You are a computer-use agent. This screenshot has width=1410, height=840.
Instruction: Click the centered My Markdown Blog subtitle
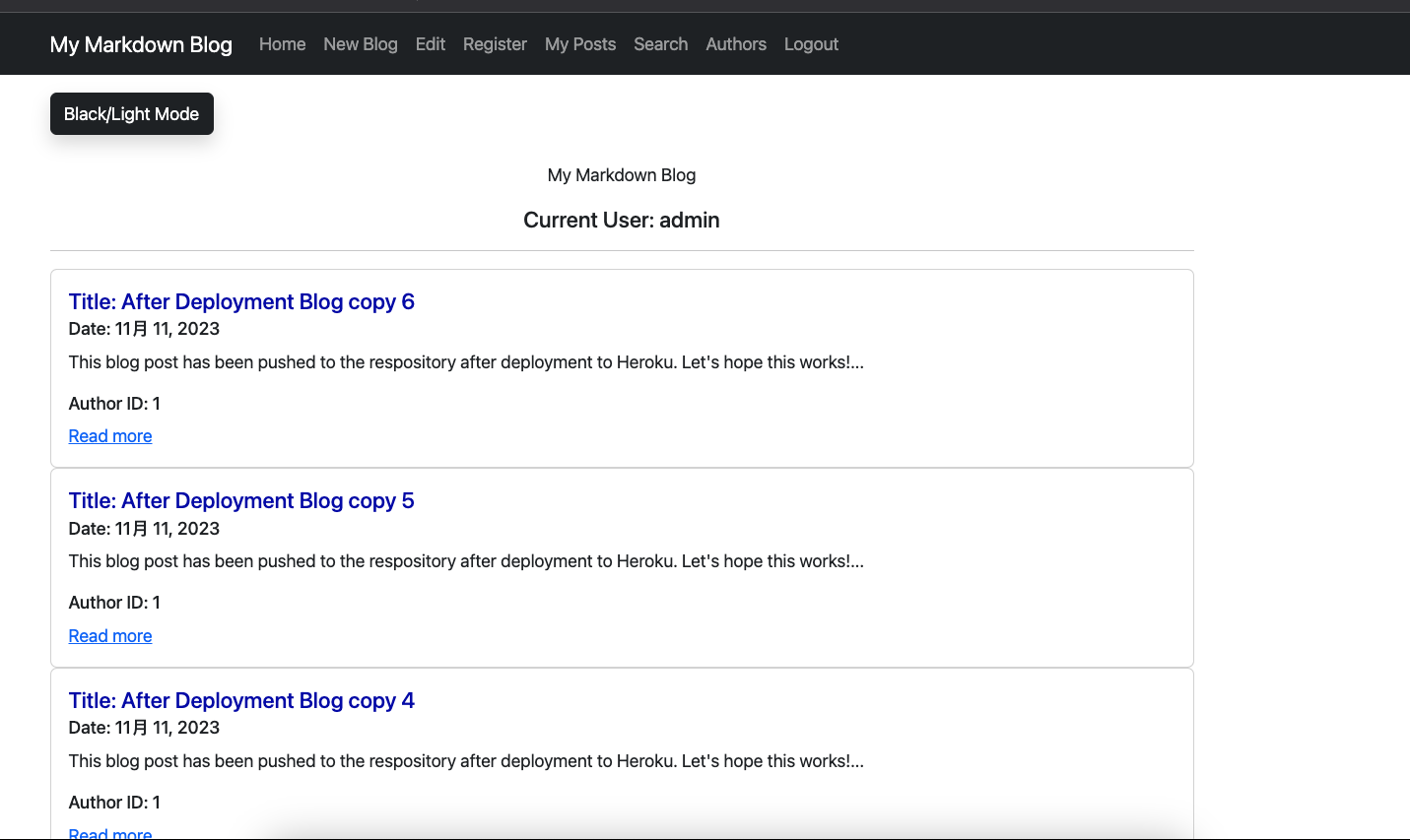[622, 175]
